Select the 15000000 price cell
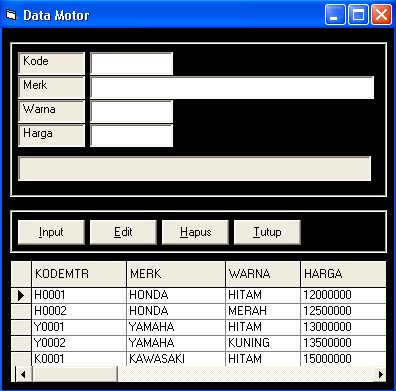 click(343, 359)
